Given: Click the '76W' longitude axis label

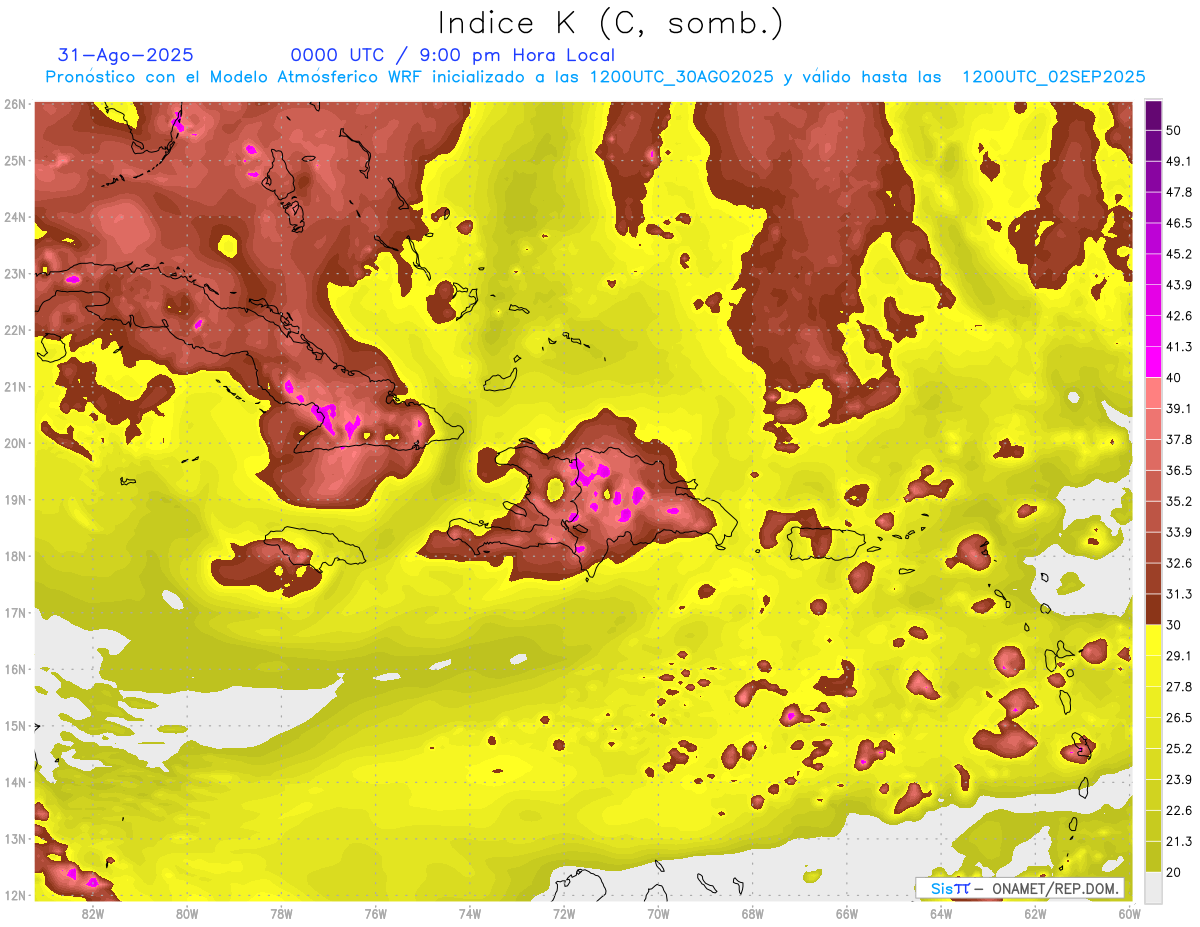Looking at the screenshot, I should tap(375, 913).
